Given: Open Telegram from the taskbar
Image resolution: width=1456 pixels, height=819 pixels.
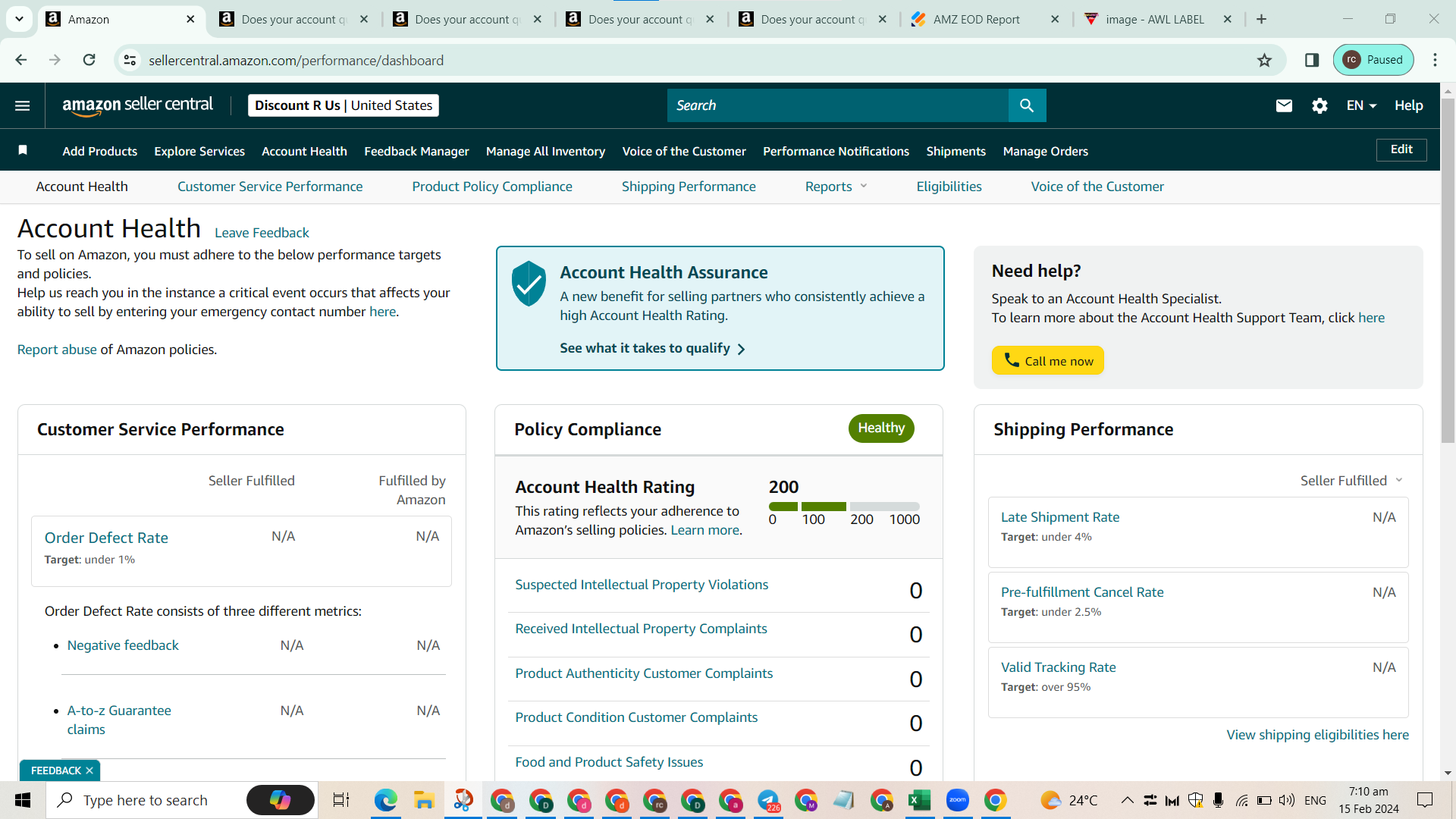Looking at the screenshot, I should pyautogui.click(x=767, y=800).
